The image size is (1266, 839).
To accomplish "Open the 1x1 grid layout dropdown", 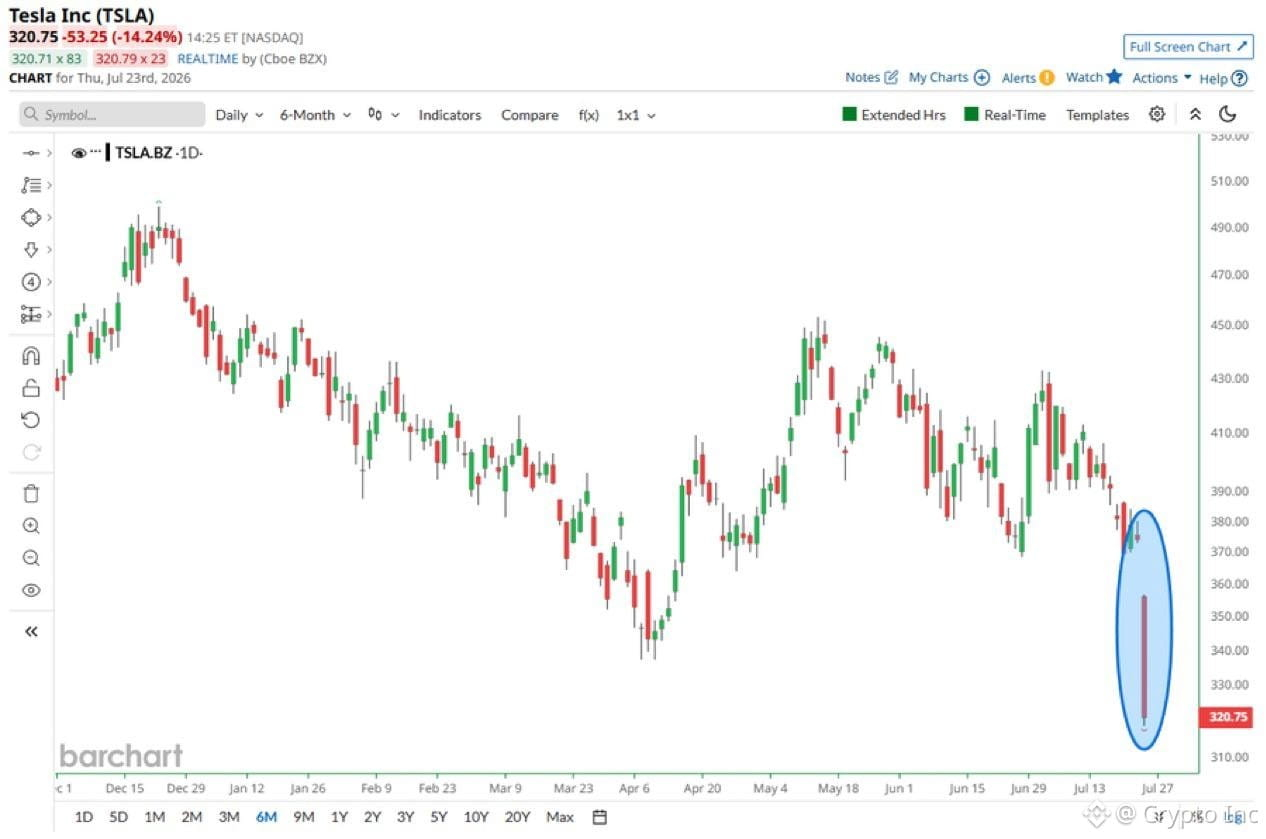I will coord(636,115).
